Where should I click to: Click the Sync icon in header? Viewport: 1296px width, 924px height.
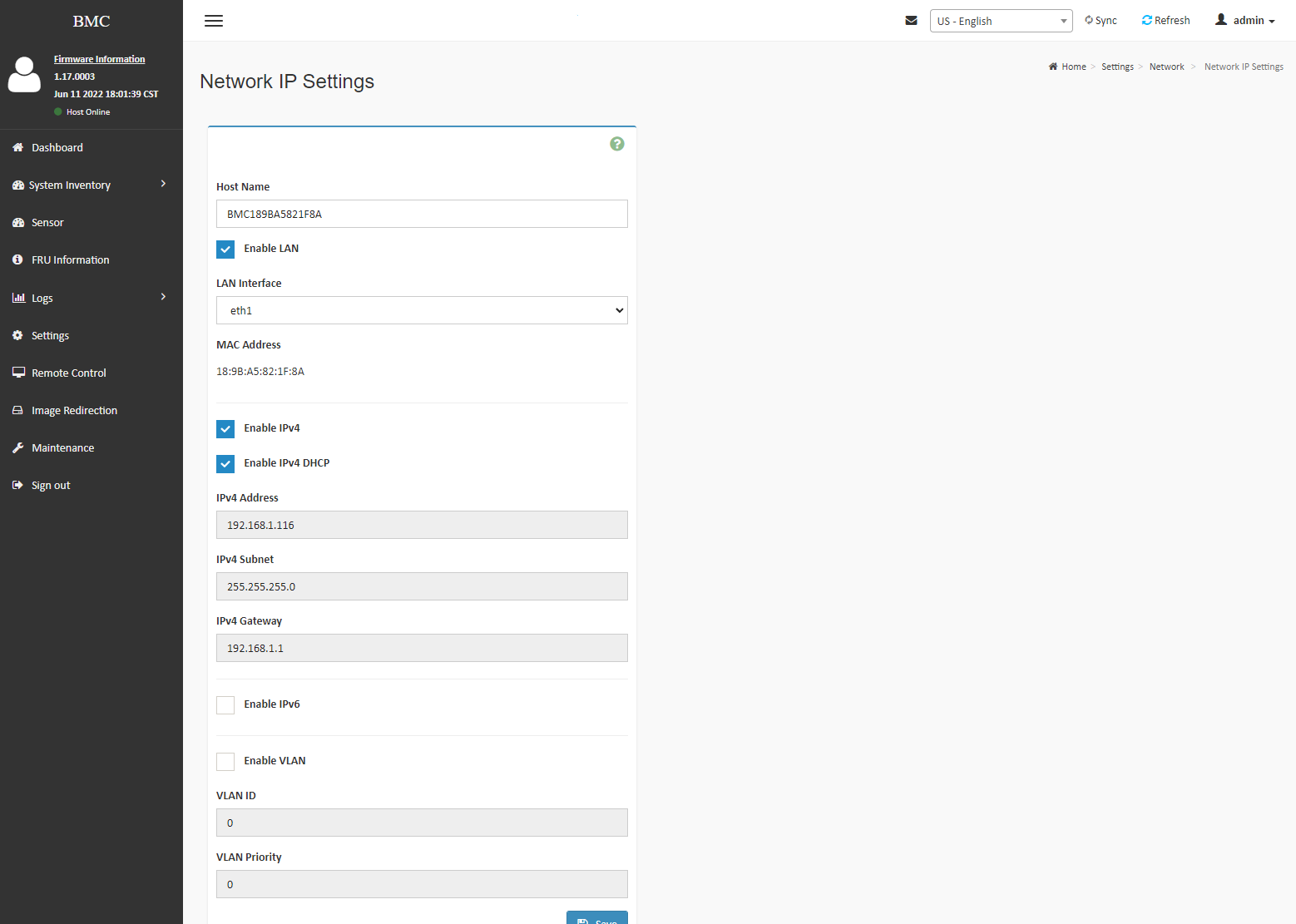(x=1089, y=20)
